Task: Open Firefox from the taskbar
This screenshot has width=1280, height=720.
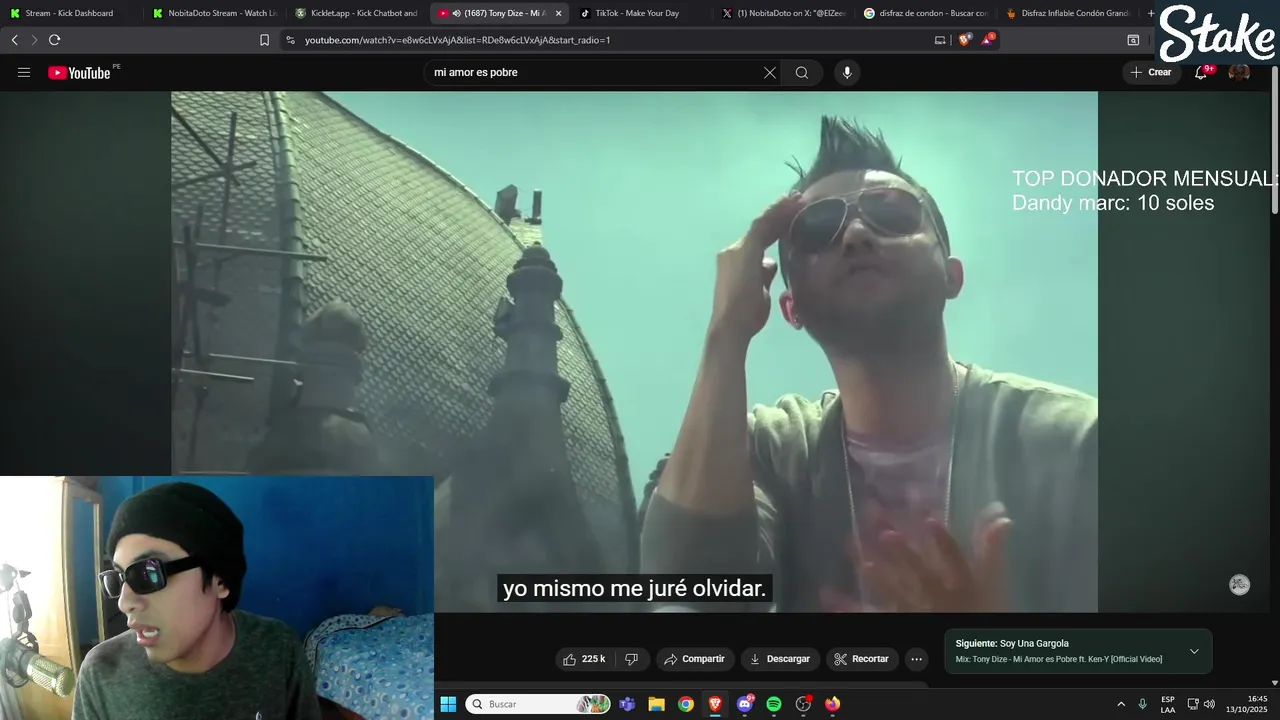Action: click(x=832, y=704)
